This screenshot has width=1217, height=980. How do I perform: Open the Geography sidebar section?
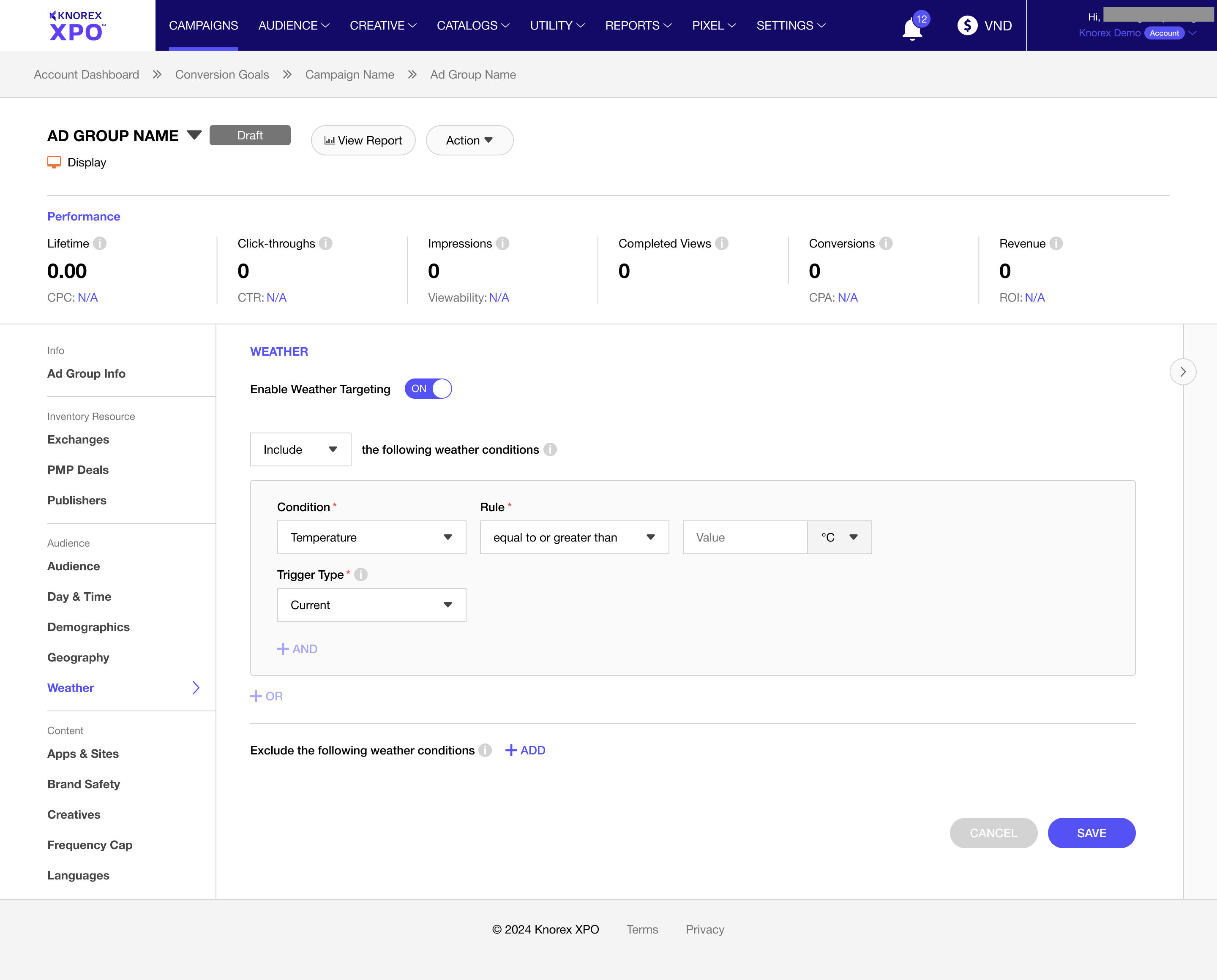[79, 657]
